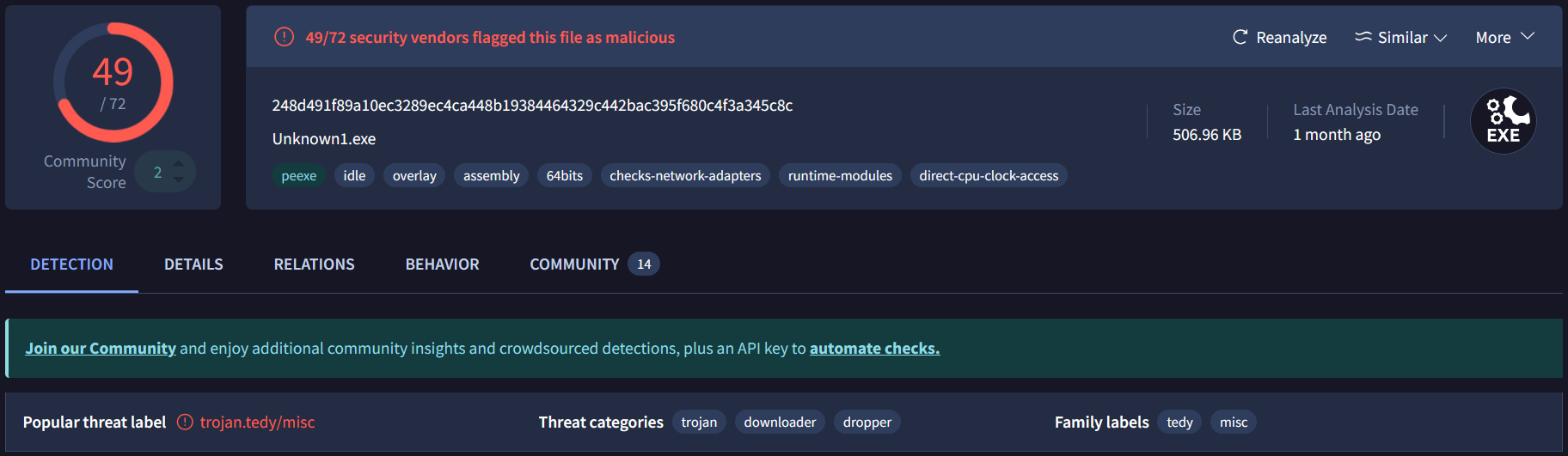Screen dimensions: 1568x456
Task: Click the runtime-modules tag
Action: point(840,176)
